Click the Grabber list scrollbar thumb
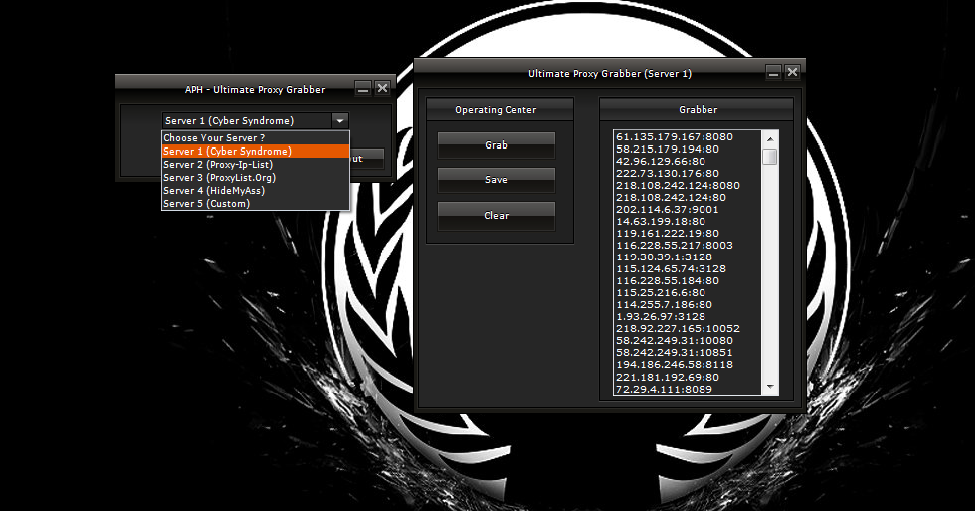The image size is (975, 511). coord(770,157)
